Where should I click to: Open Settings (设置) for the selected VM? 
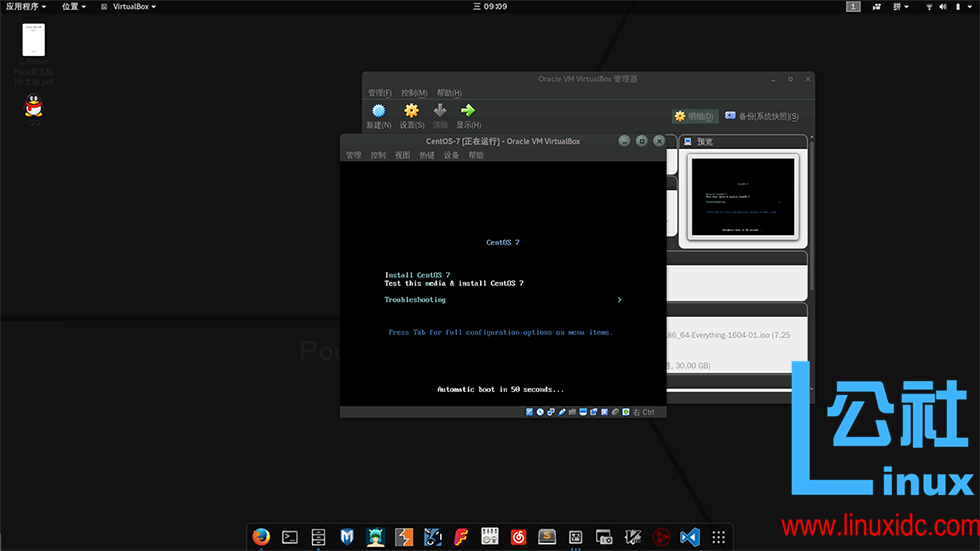pyautogui.click(x=411, y=111)
